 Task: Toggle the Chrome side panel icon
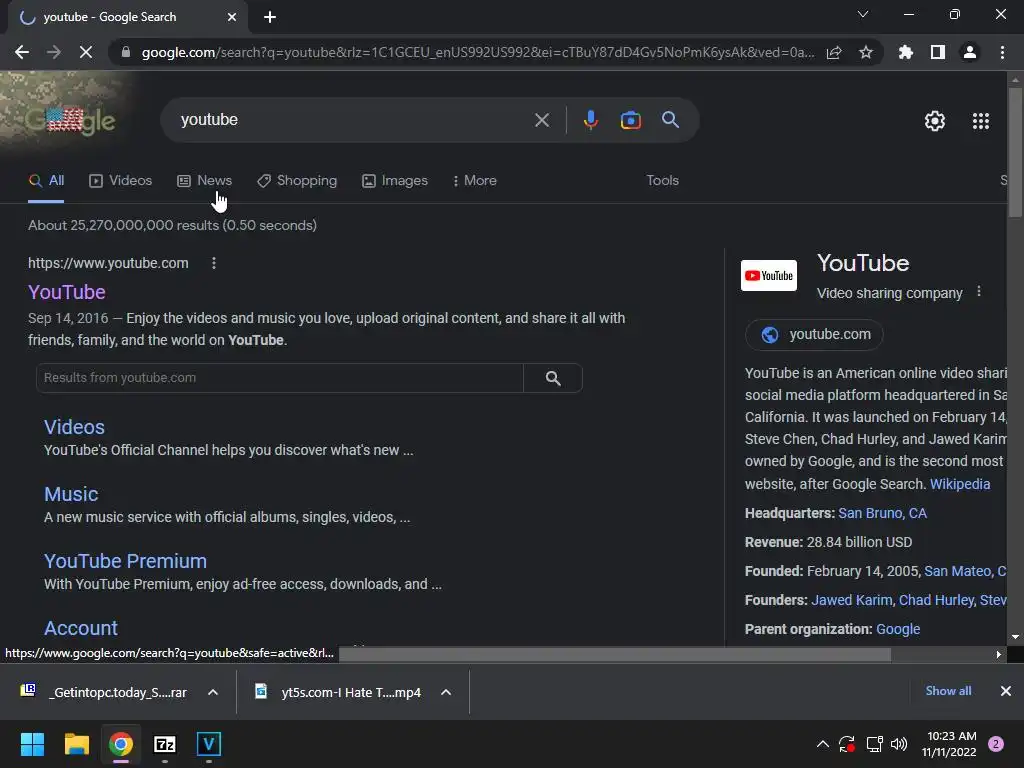(938, 52)
